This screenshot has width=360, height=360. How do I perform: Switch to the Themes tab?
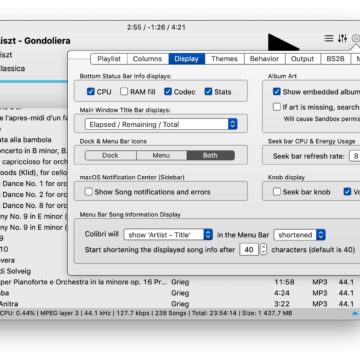tap(224, 59)
